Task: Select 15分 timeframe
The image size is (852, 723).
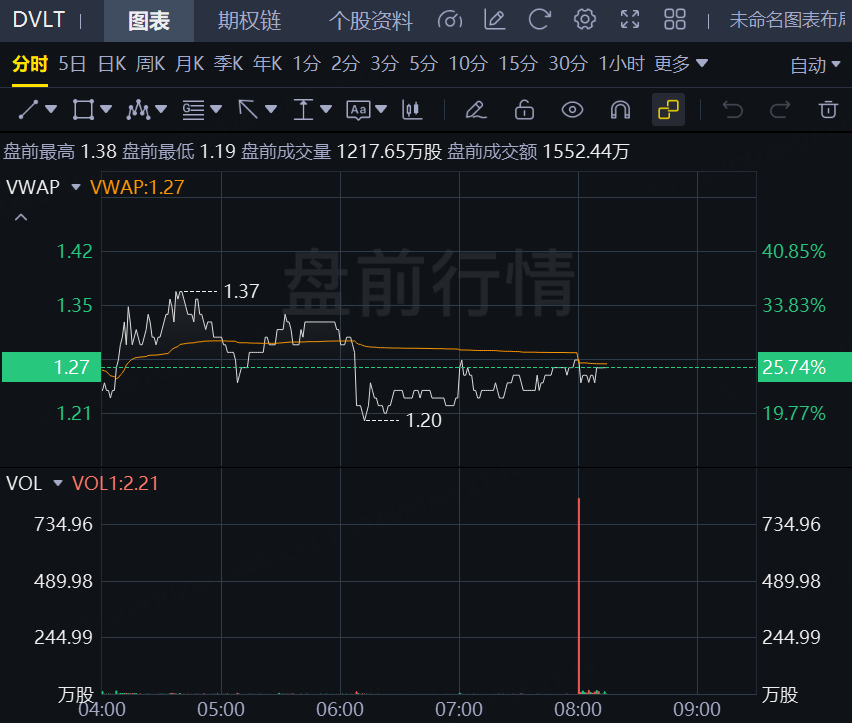Action: pos(518,64)
